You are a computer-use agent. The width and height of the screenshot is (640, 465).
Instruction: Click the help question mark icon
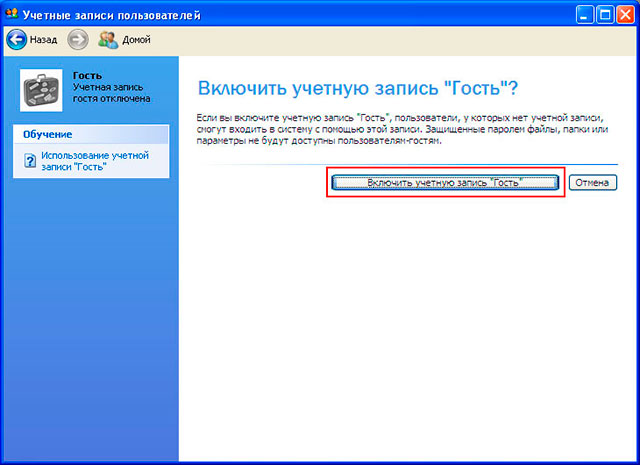[x=30, y=160]
